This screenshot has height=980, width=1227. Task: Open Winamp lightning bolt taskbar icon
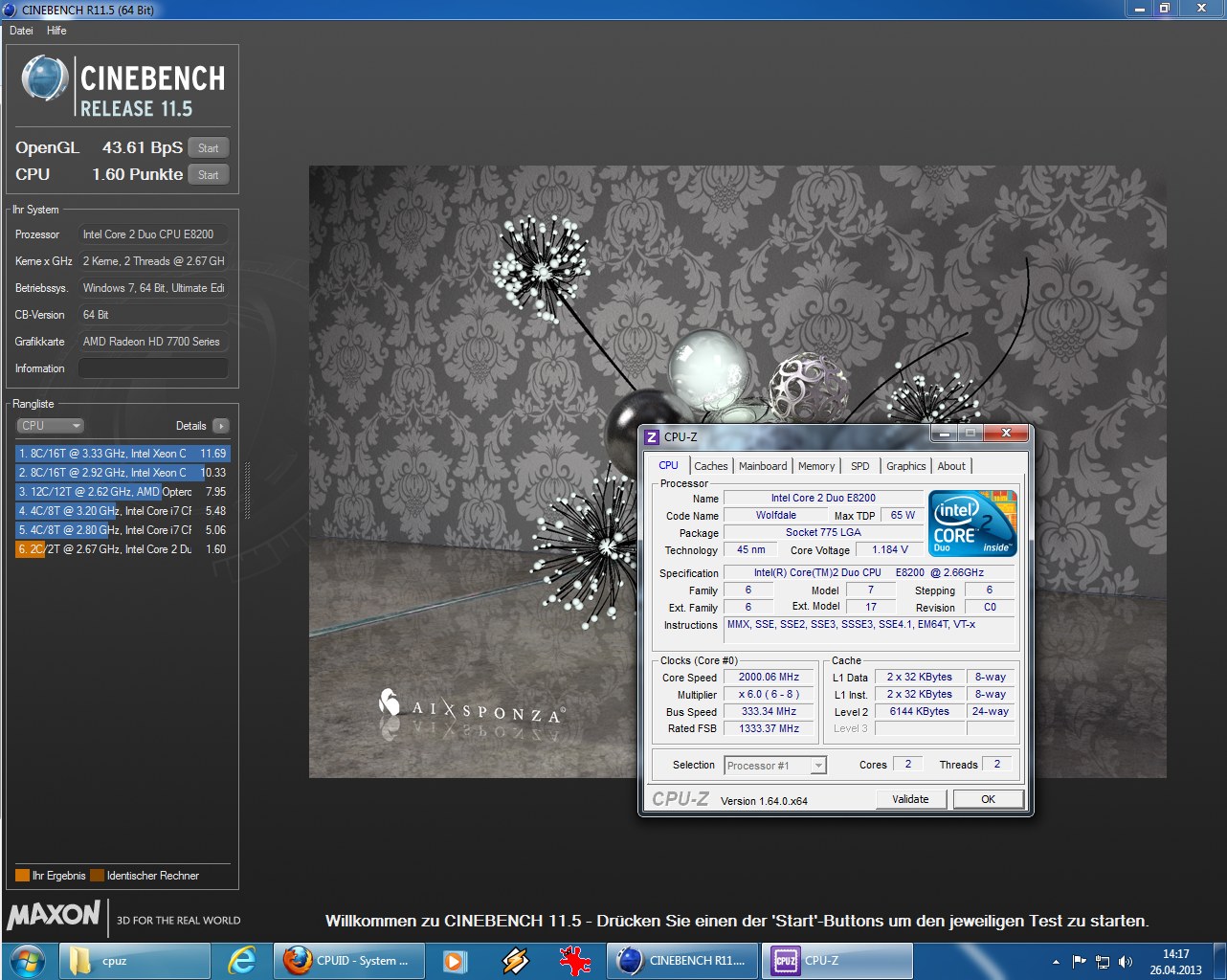click(x=515, y=961)
